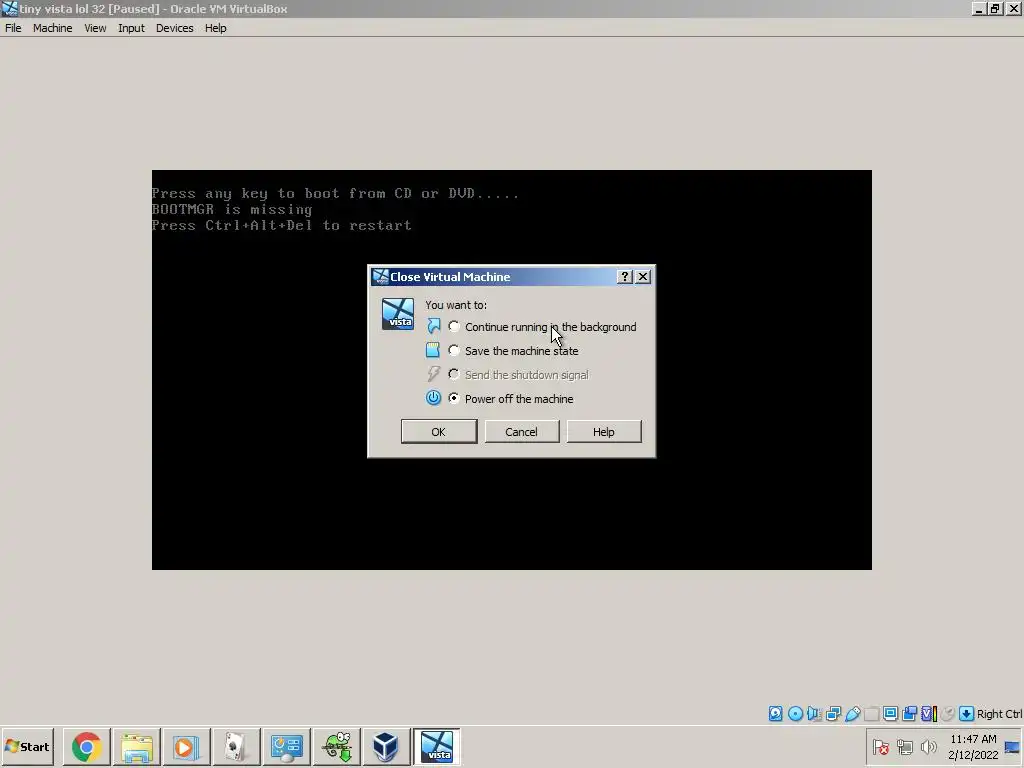The image size is (1024, 768).
Task: Open Google Chrome from the taskbar
Action: click(x=86, y=746)
